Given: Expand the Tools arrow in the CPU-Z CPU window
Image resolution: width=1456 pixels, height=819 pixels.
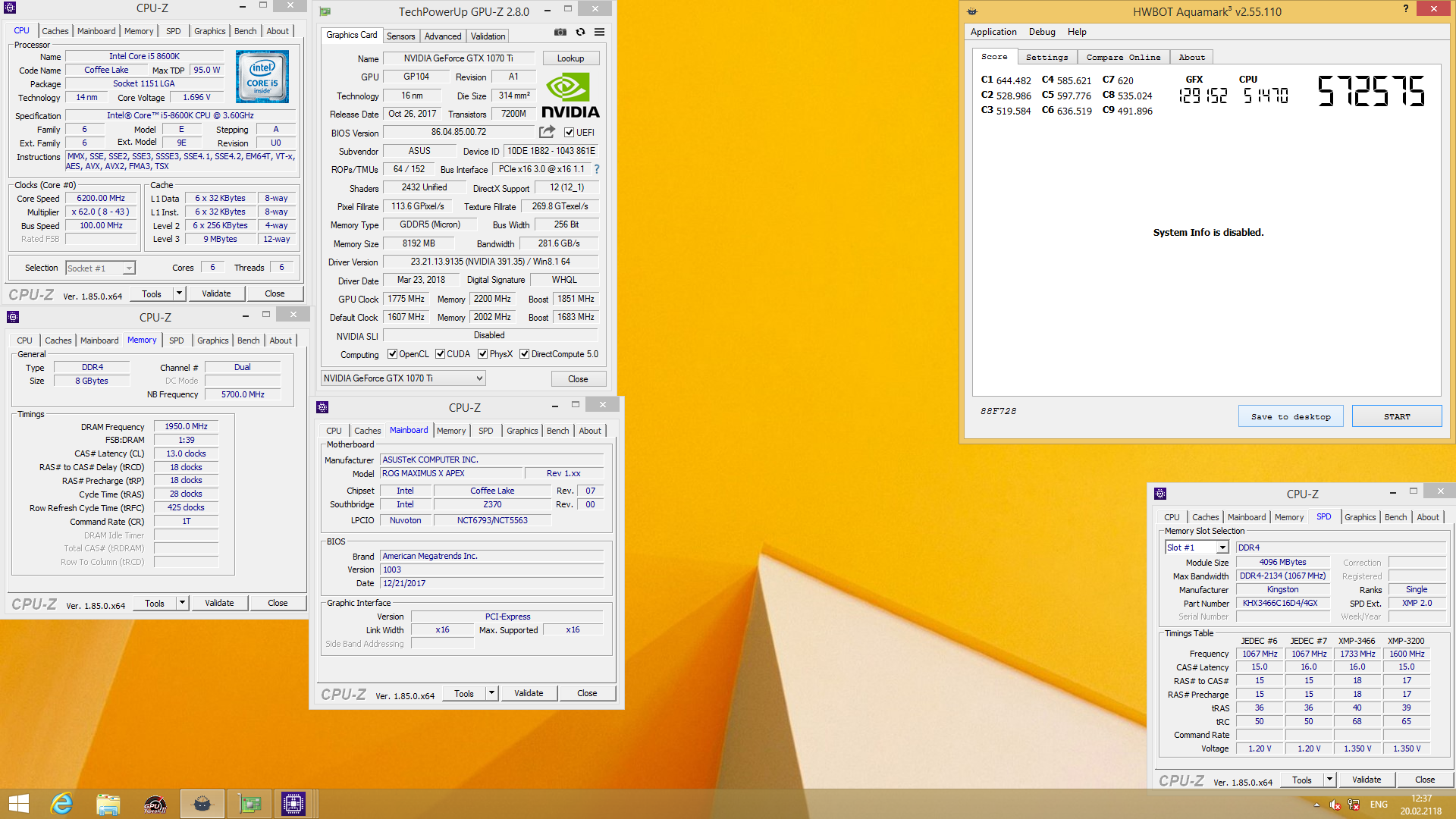Looking at the screenshot, I should tap(180, 293).
